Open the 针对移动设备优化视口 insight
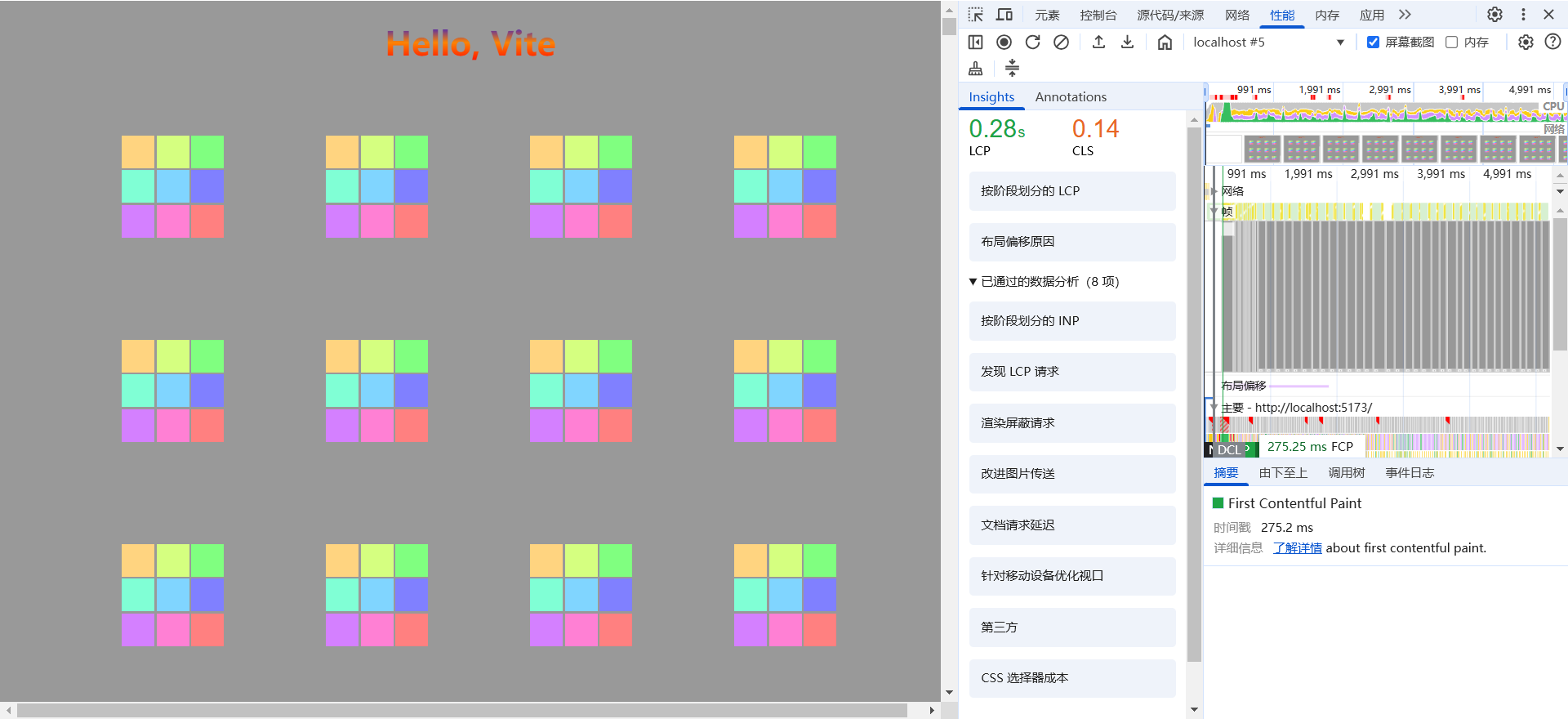The width and height of the screenshot is (1568, 719). (x=1072, y=576)
